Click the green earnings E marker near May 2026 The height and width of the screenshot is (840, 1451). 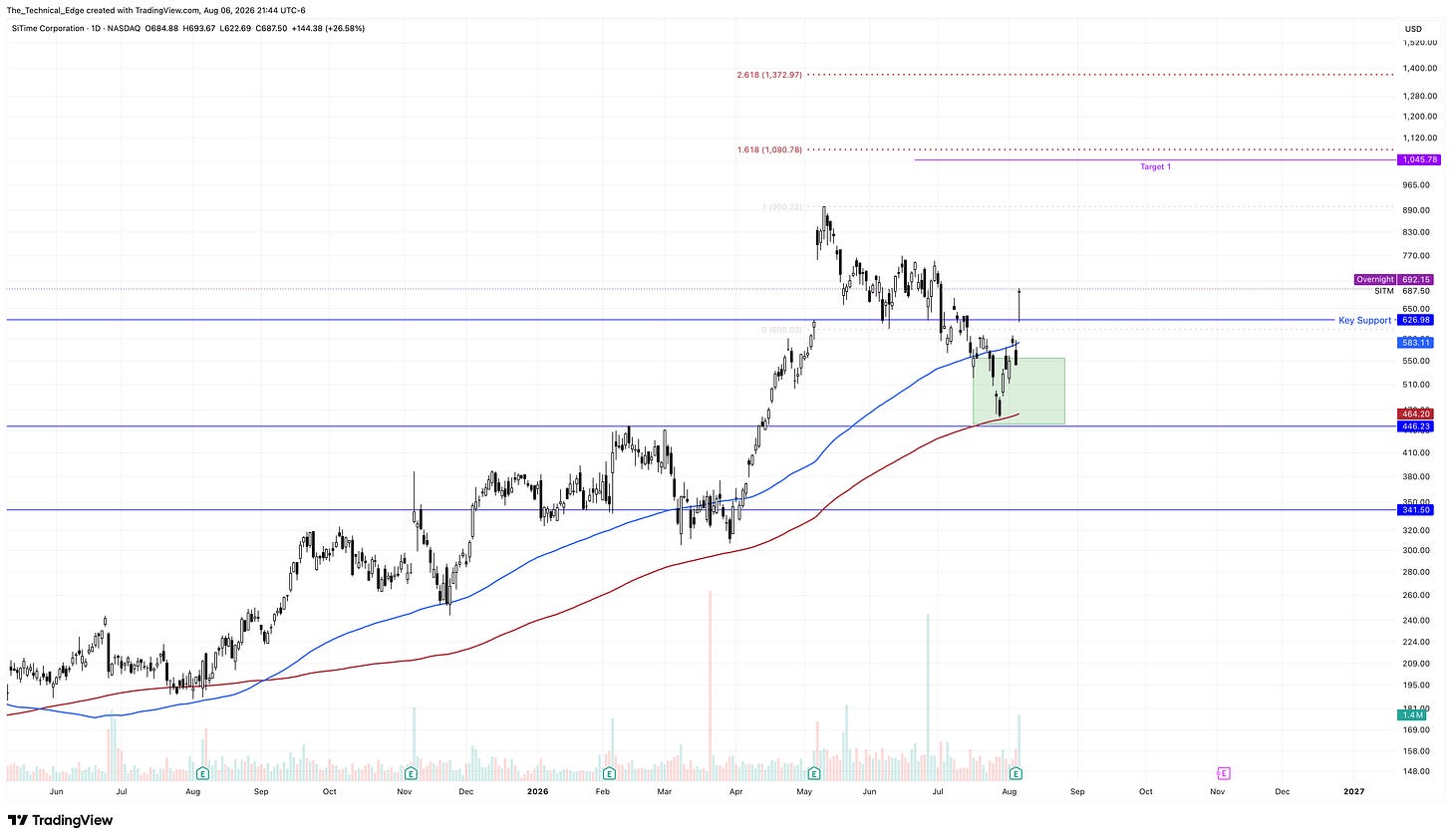click(814, 773)
